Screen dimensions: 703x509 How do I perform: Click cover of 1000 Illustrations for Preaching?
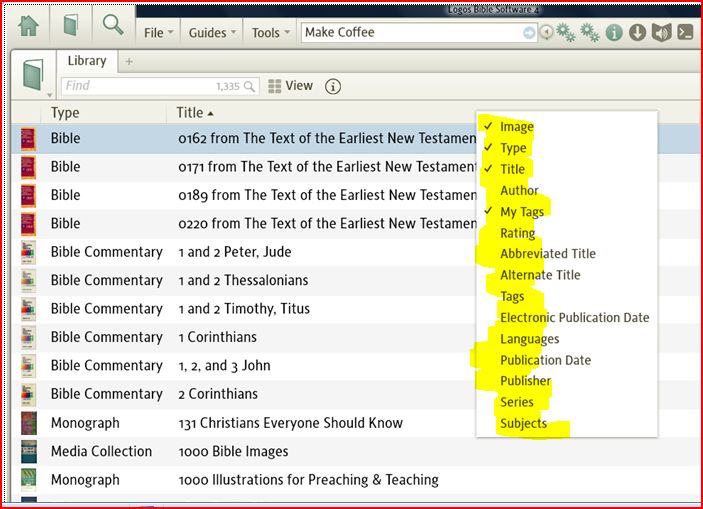(x=29, y=480)
